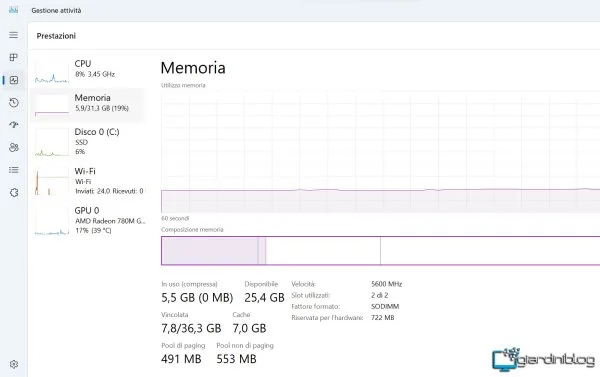This screenshot has height=377, width=600.
Task: Open the Processes page icon
Action: tap(14, 57)
